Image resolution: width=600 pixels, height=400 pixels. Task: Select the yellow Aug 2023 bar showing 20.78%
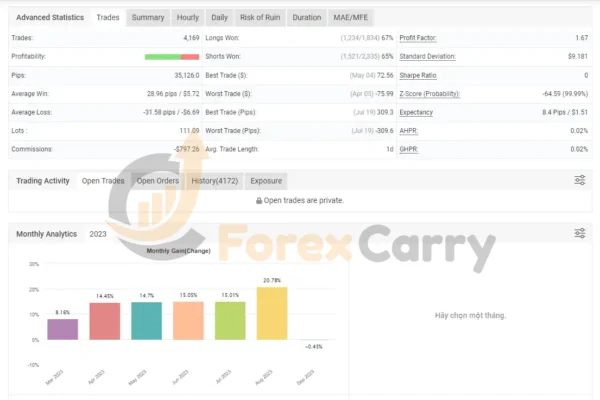point(270,313)
